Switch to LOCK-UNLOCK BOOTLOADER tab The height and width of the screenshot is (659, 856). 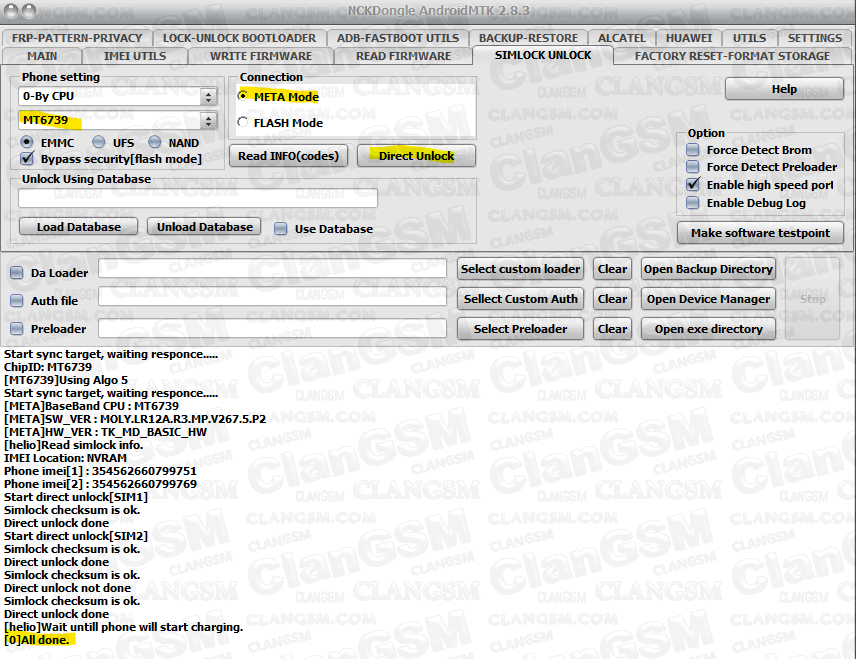pos(239,38)
